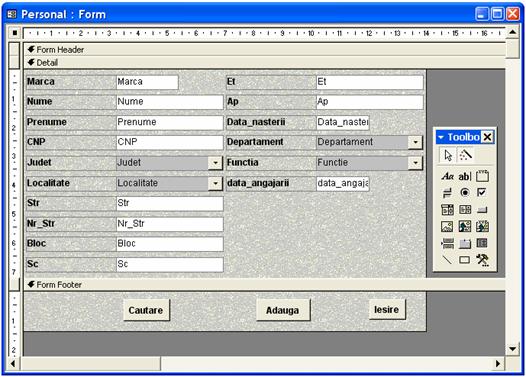The height and width of the screenshot is (377, 526).
Task: Click the form selector black square
Action: [15, 33]
